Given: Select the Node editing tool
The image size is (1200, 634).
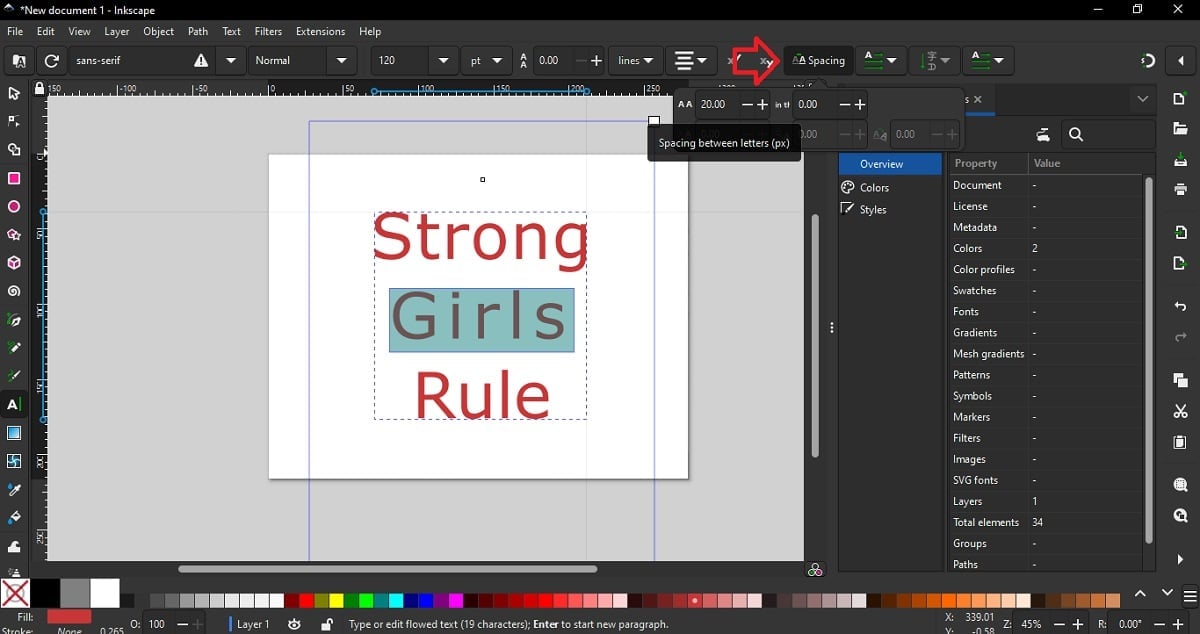Looking at the screenshot, I should click(x=14, y=121).
